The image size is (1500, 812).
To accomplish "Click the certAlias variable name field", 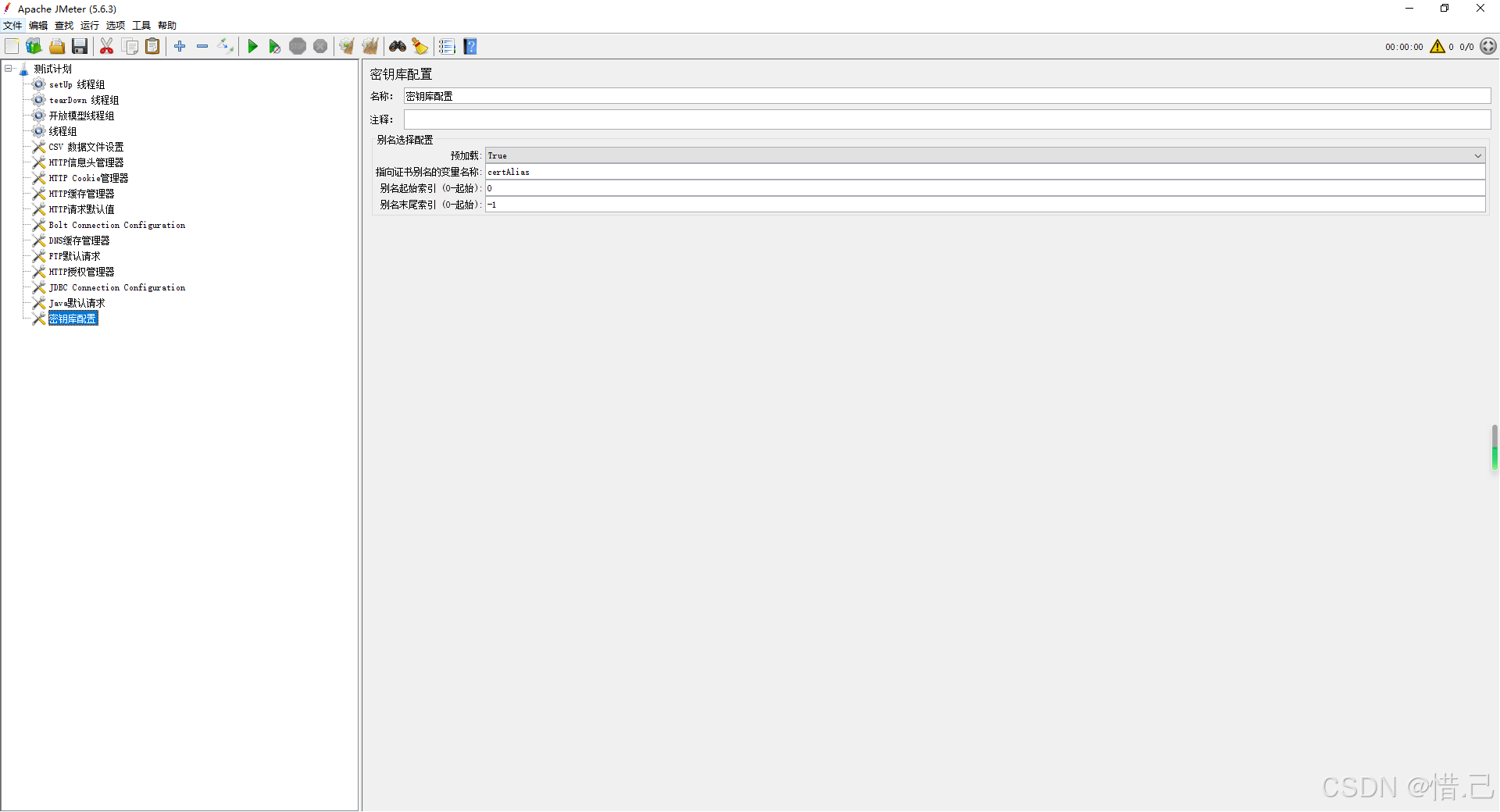I will click(x=985, y=172).
